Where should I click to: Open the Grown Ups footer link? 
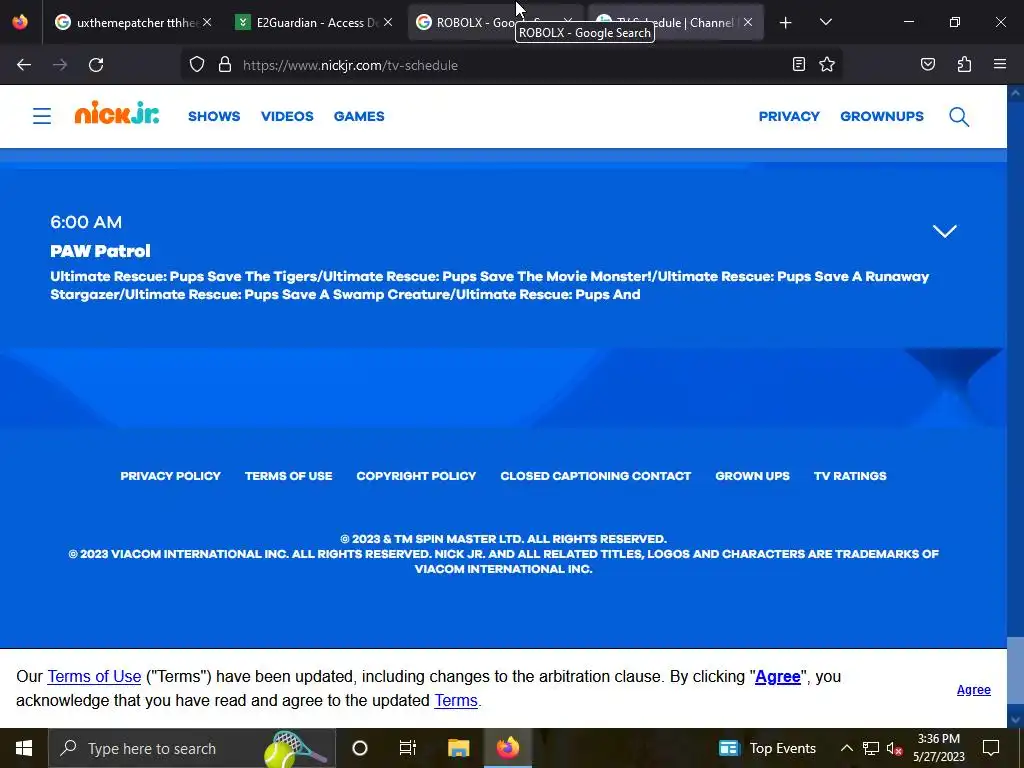click(752, 476)
